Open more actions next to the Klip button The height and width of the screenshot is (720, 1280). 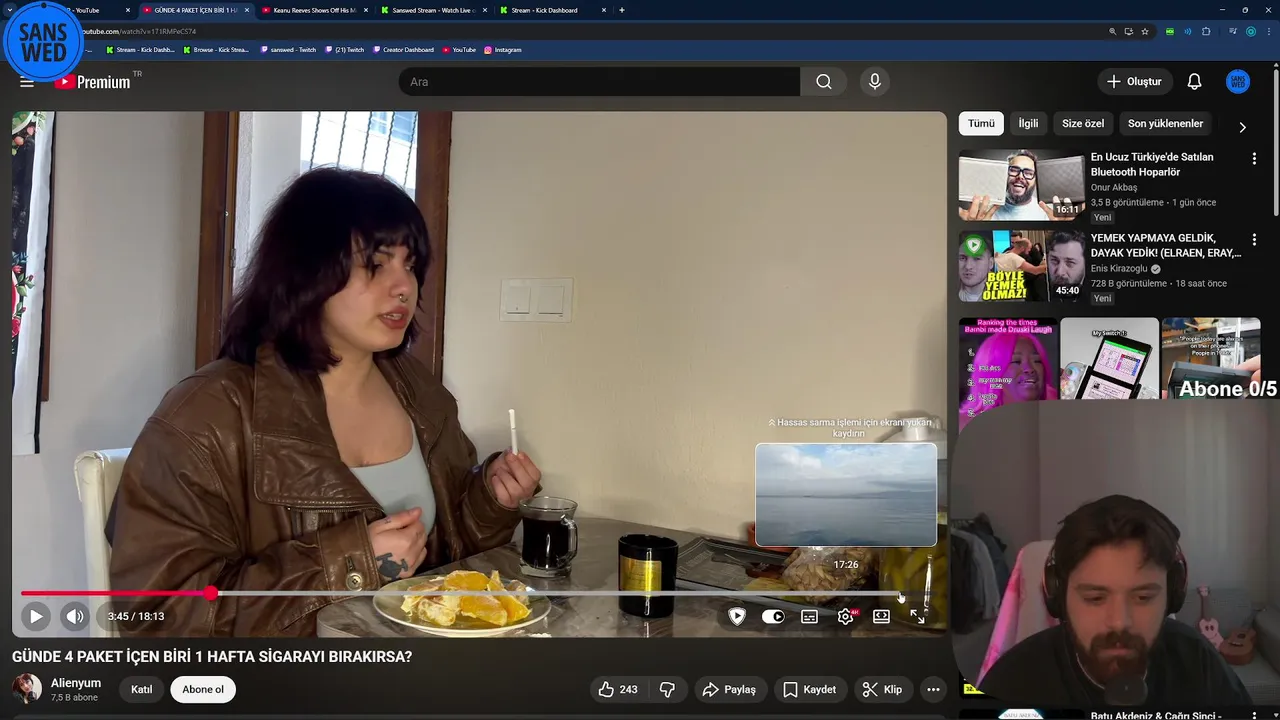(933, 689)
